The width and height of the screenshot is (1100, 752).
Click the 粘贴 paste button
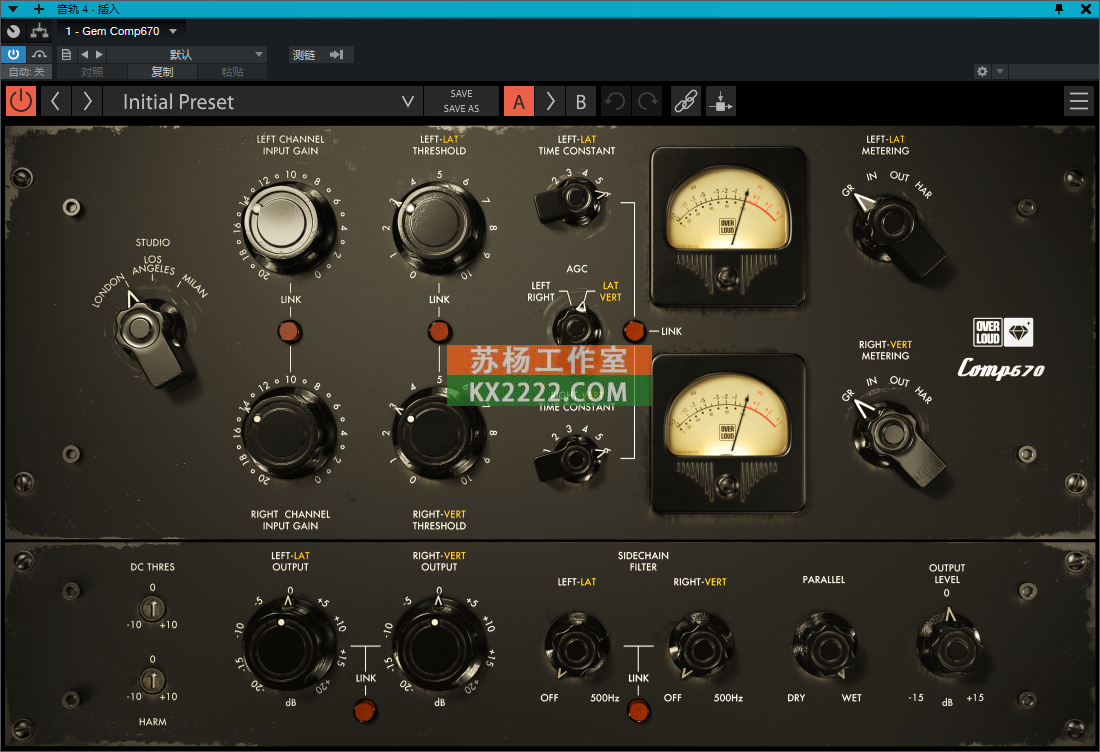232,72
